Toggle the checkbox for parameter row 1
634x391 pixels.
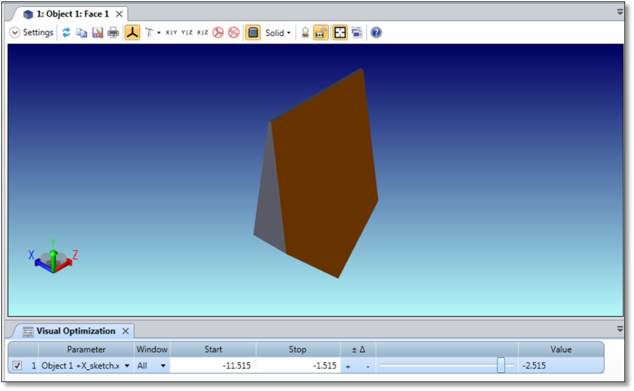tap(17, 366)
